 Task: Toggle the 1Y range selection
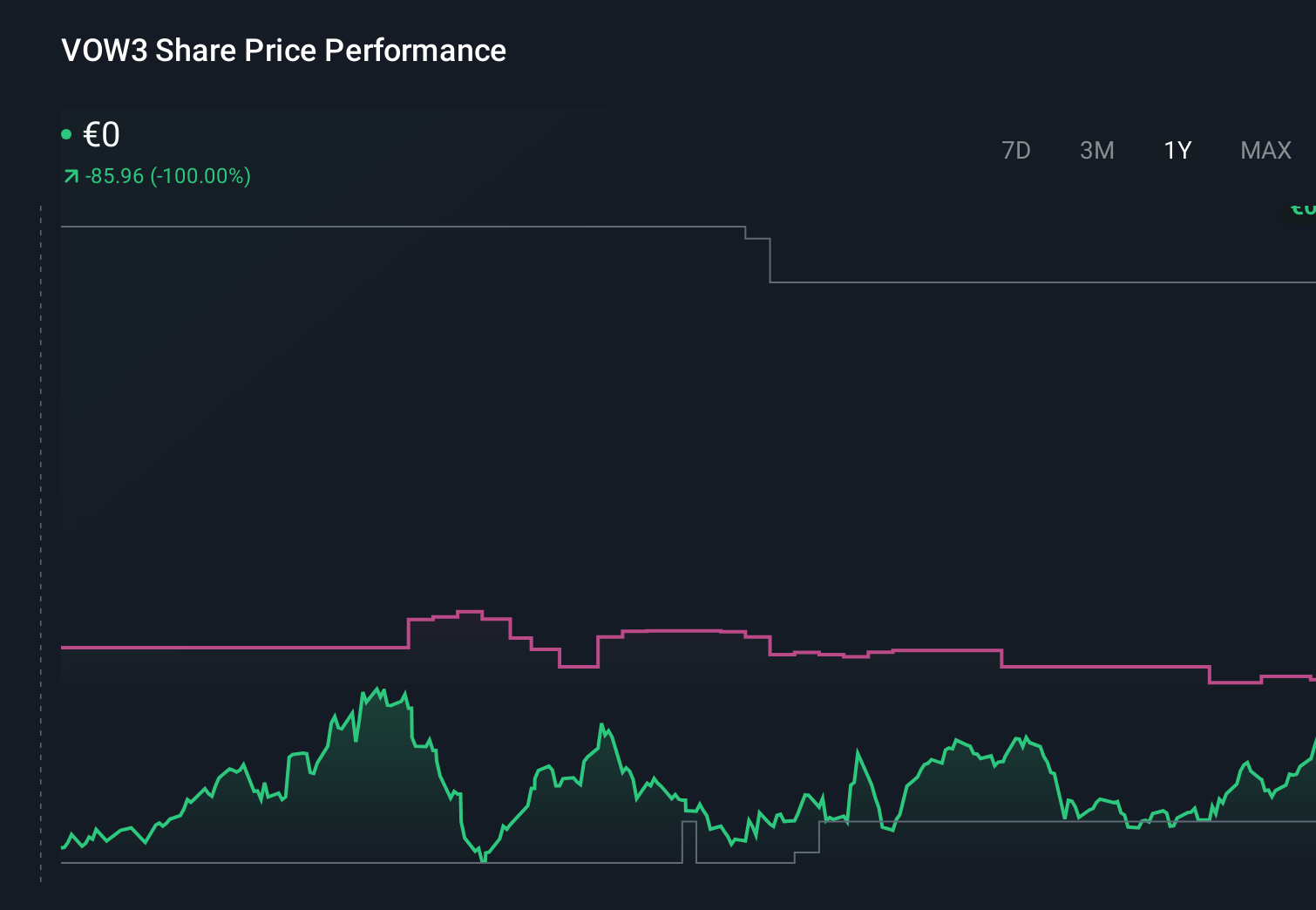click(x=1177, y=150)
